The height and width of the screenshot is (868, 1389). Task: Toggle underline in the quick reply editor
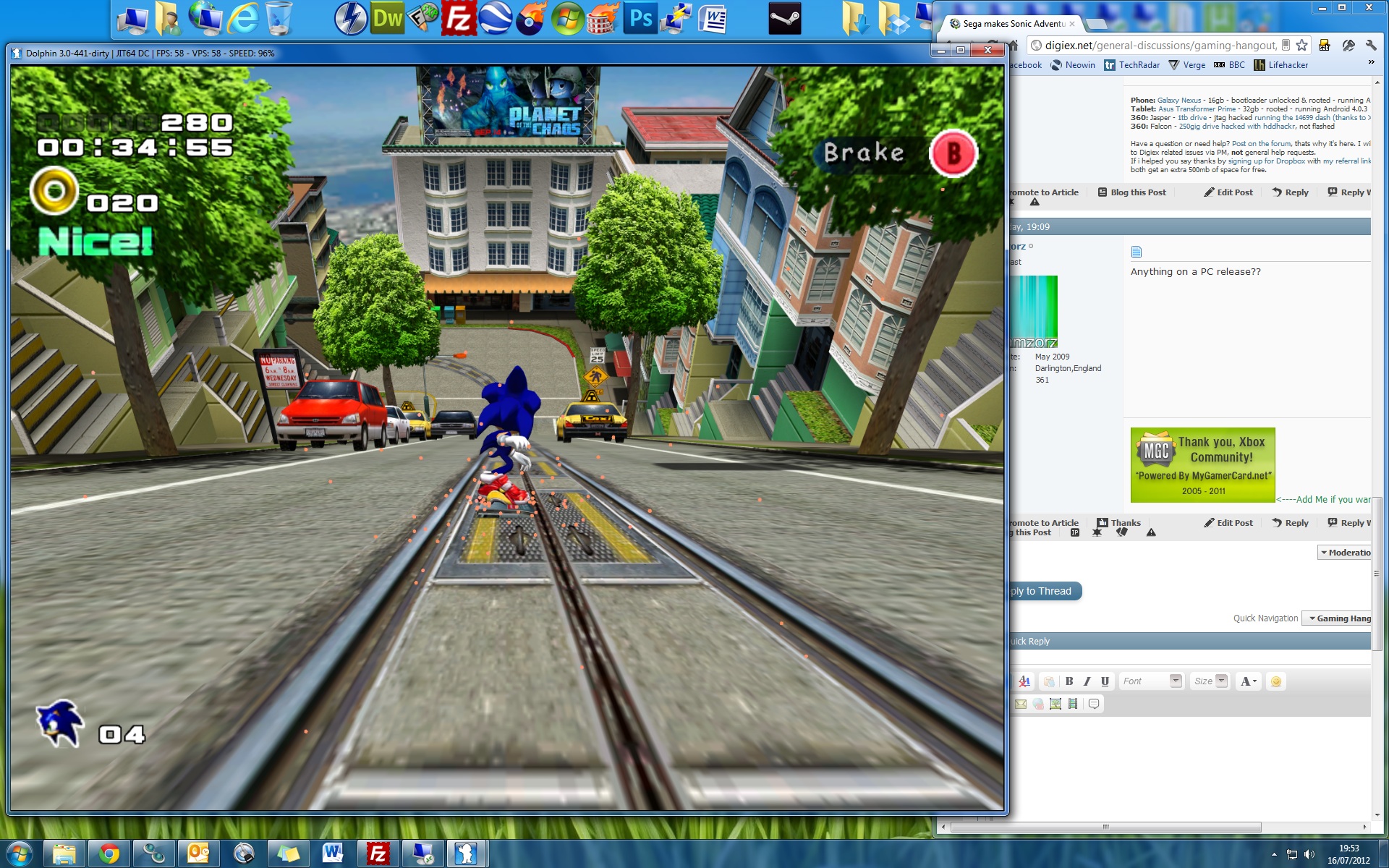pyautogui.click(x=1105, y=681)
